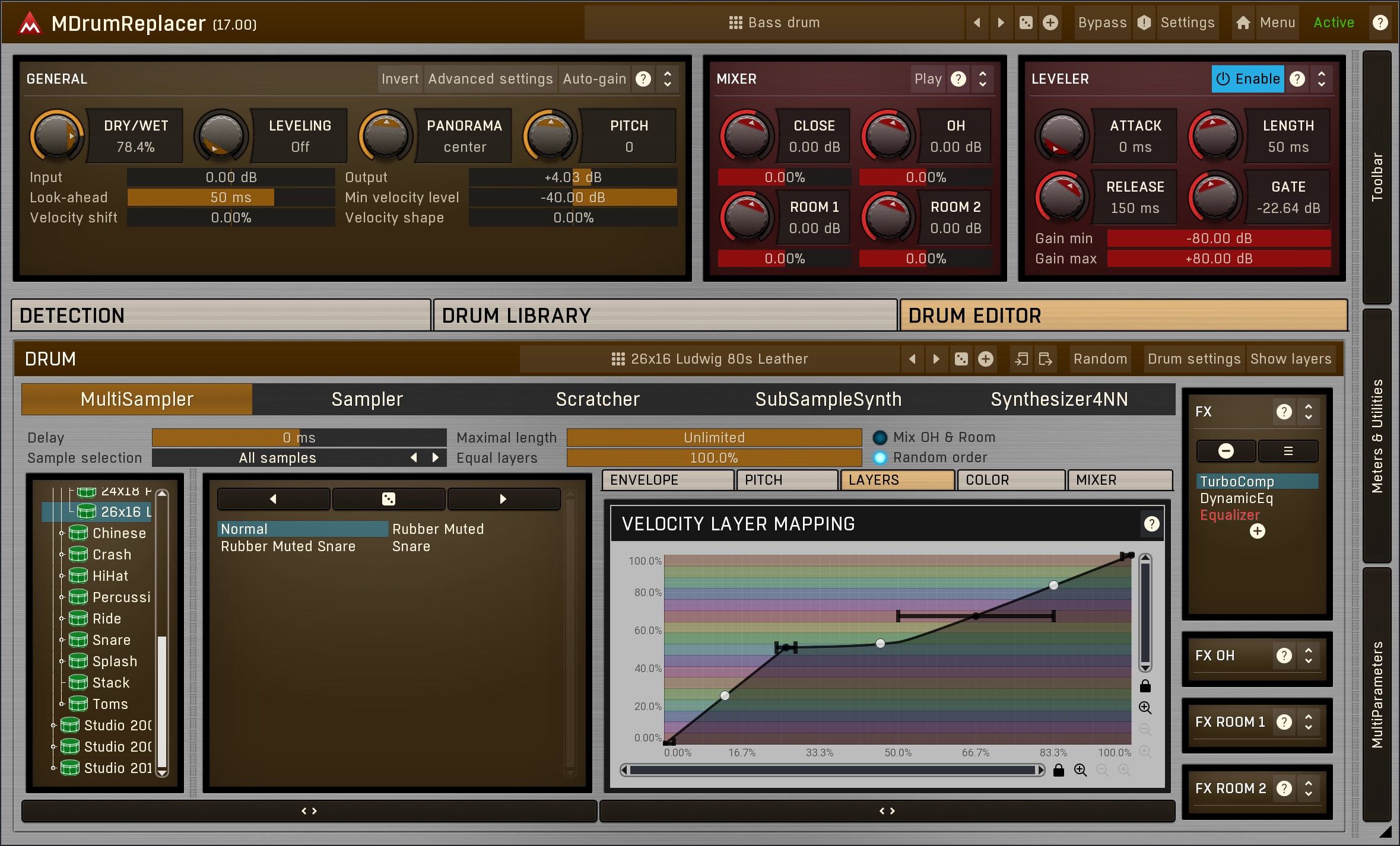Adjust the Look-ahead slider bar
Viewport: 1400px width, 846px height.
click(231, 198)
